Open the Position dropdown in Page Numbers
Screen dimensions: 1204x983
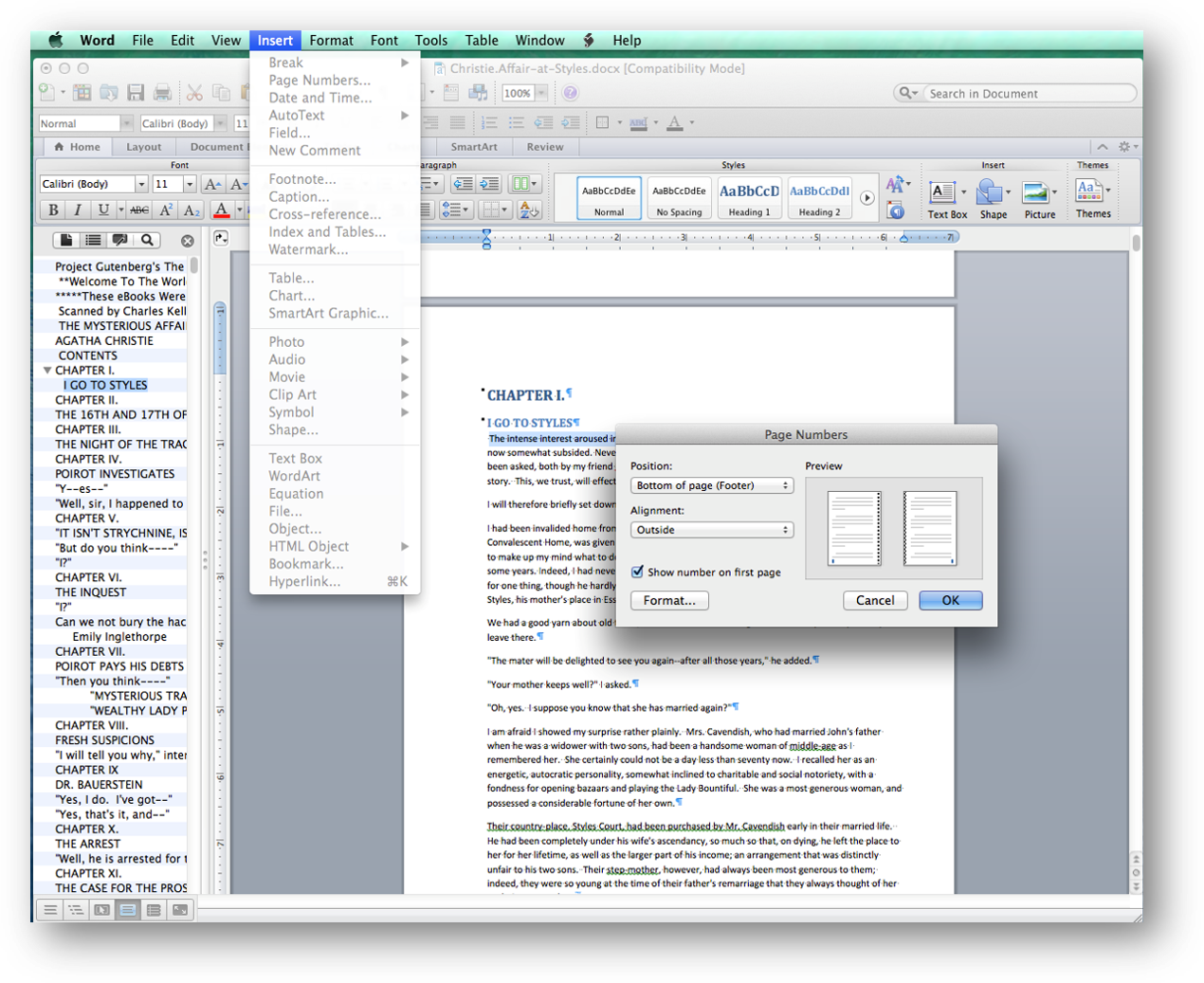click(711, 485)
